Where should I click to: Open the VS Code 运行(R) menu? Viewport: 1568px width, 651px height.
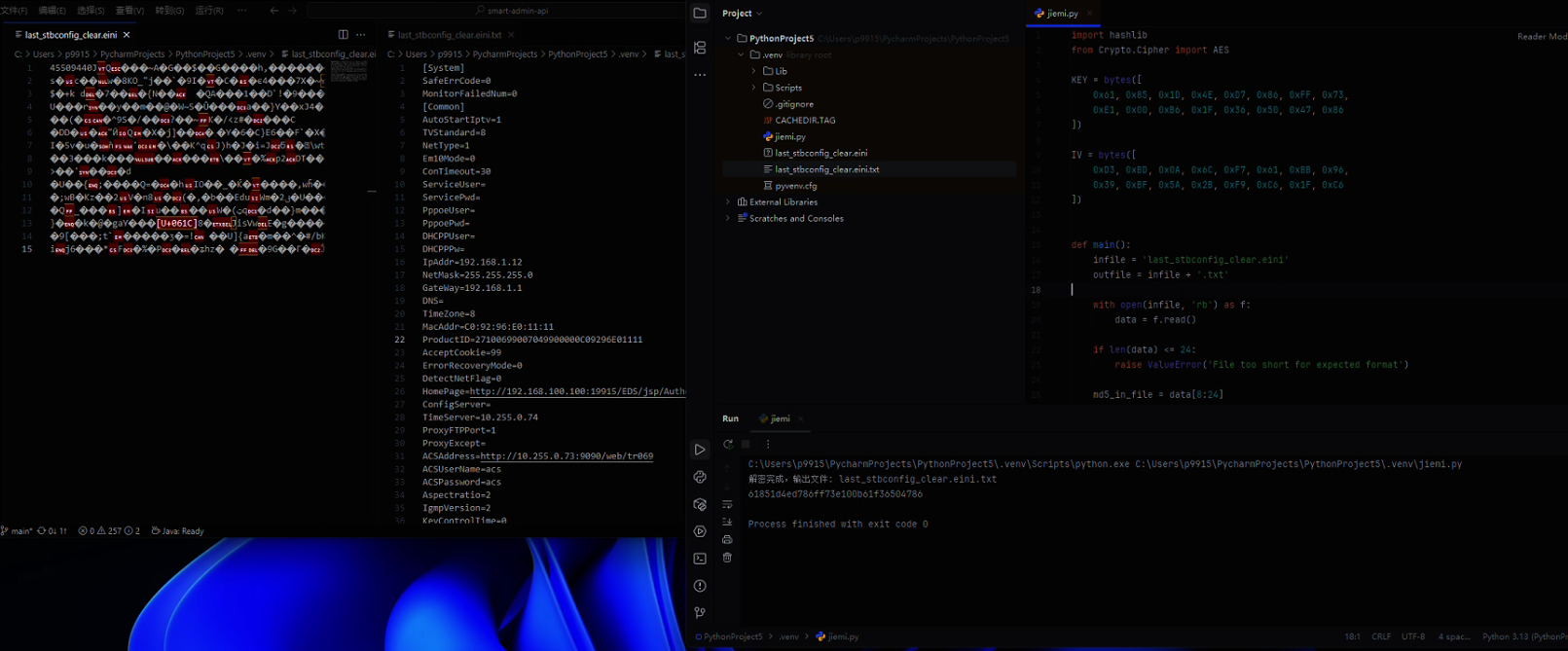(x=209, y=11)
